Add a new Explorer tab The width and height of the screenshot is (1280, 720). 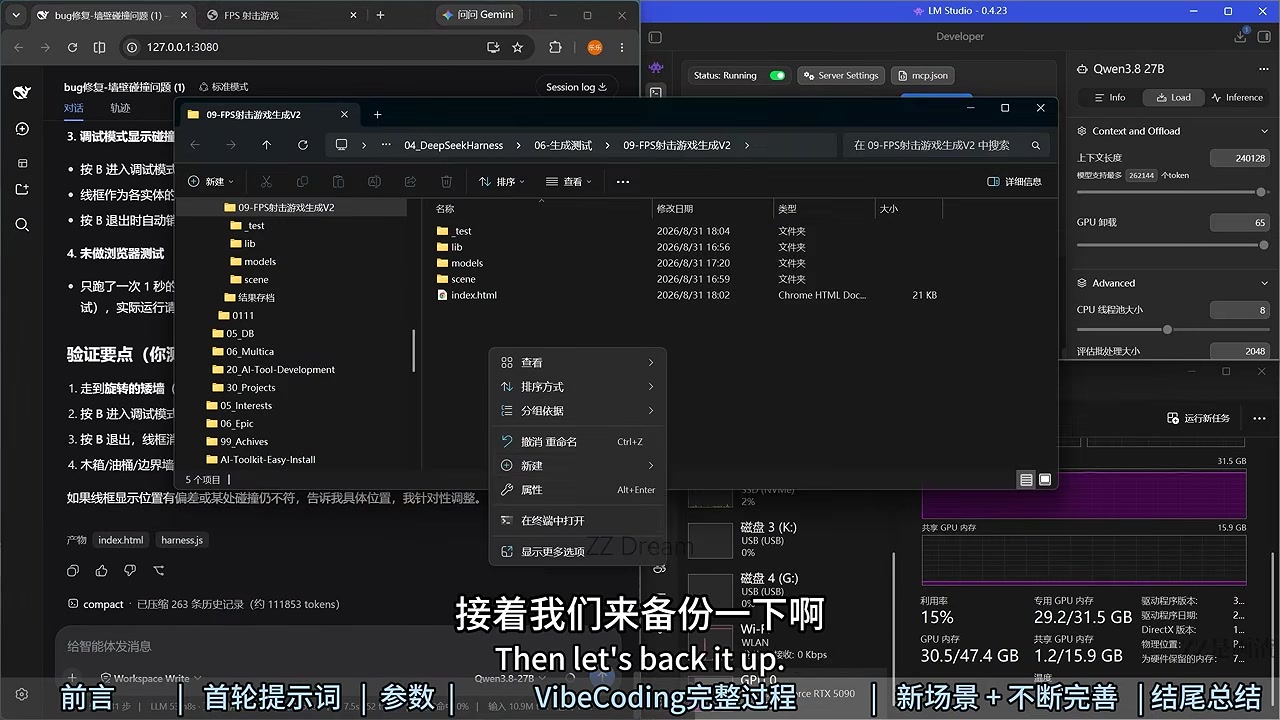point(377,115)
